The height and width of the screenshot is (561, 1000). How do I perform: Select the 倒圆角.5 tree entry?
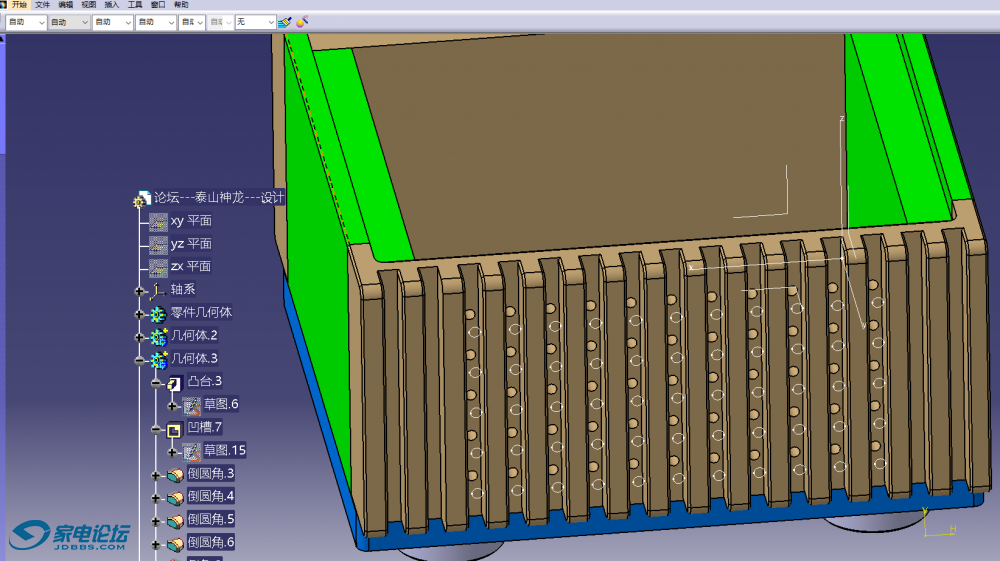[210, 520]
